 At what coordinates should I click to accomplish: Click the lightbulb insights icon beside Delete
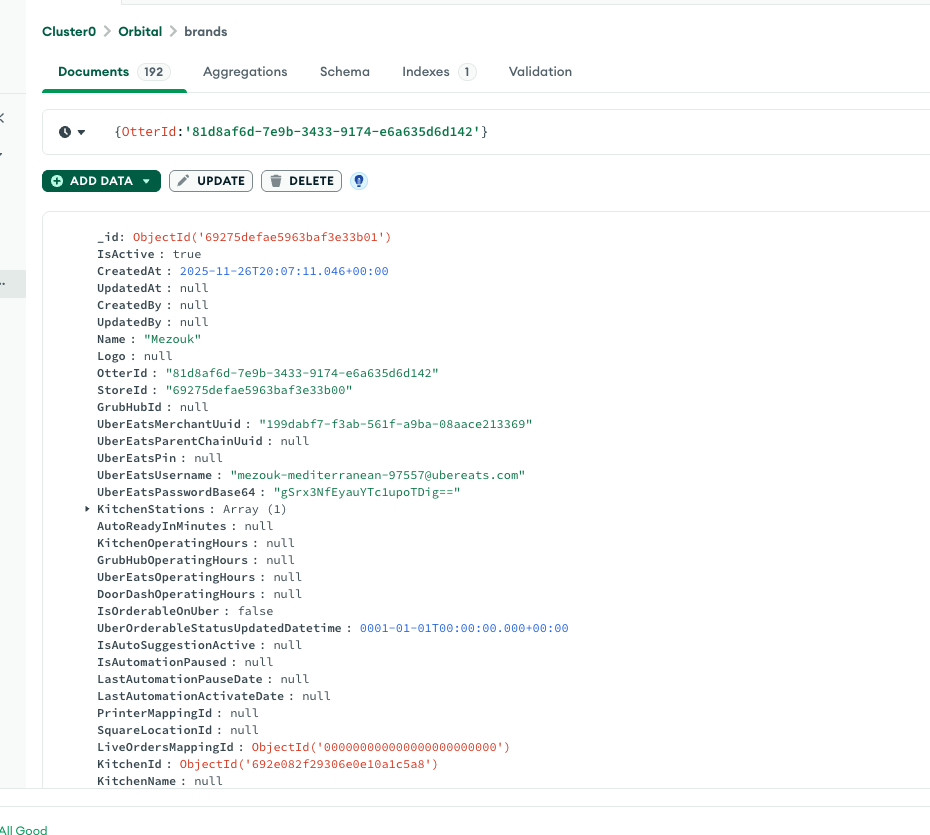point(358,181)
